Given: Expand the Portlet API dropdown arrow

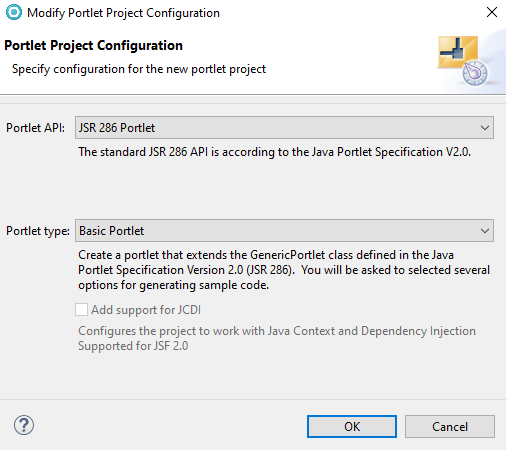Looking at the screenshot, I should pyautogui.click(x=485, y=128).
